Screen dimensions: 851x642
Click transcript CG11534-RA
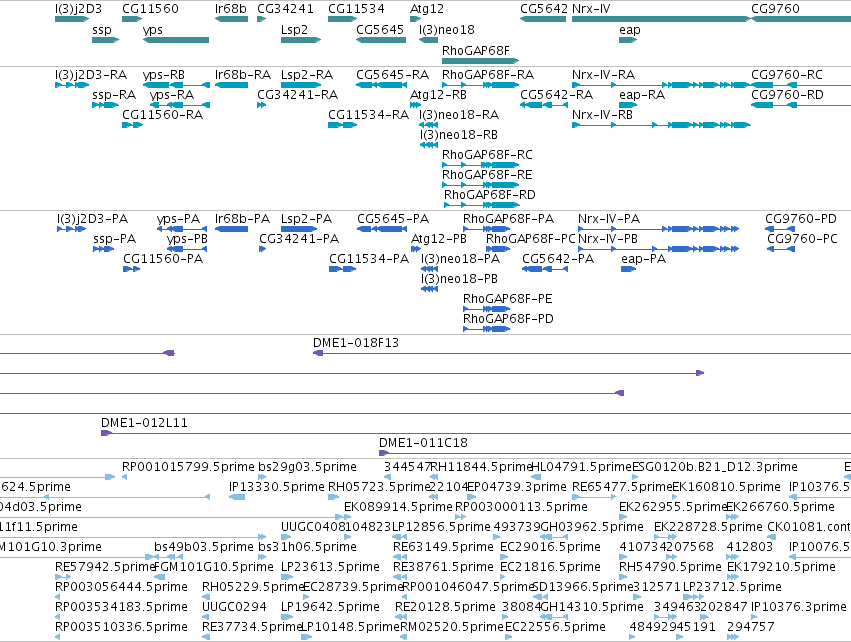pyautogui.click(x=368, y=115)
